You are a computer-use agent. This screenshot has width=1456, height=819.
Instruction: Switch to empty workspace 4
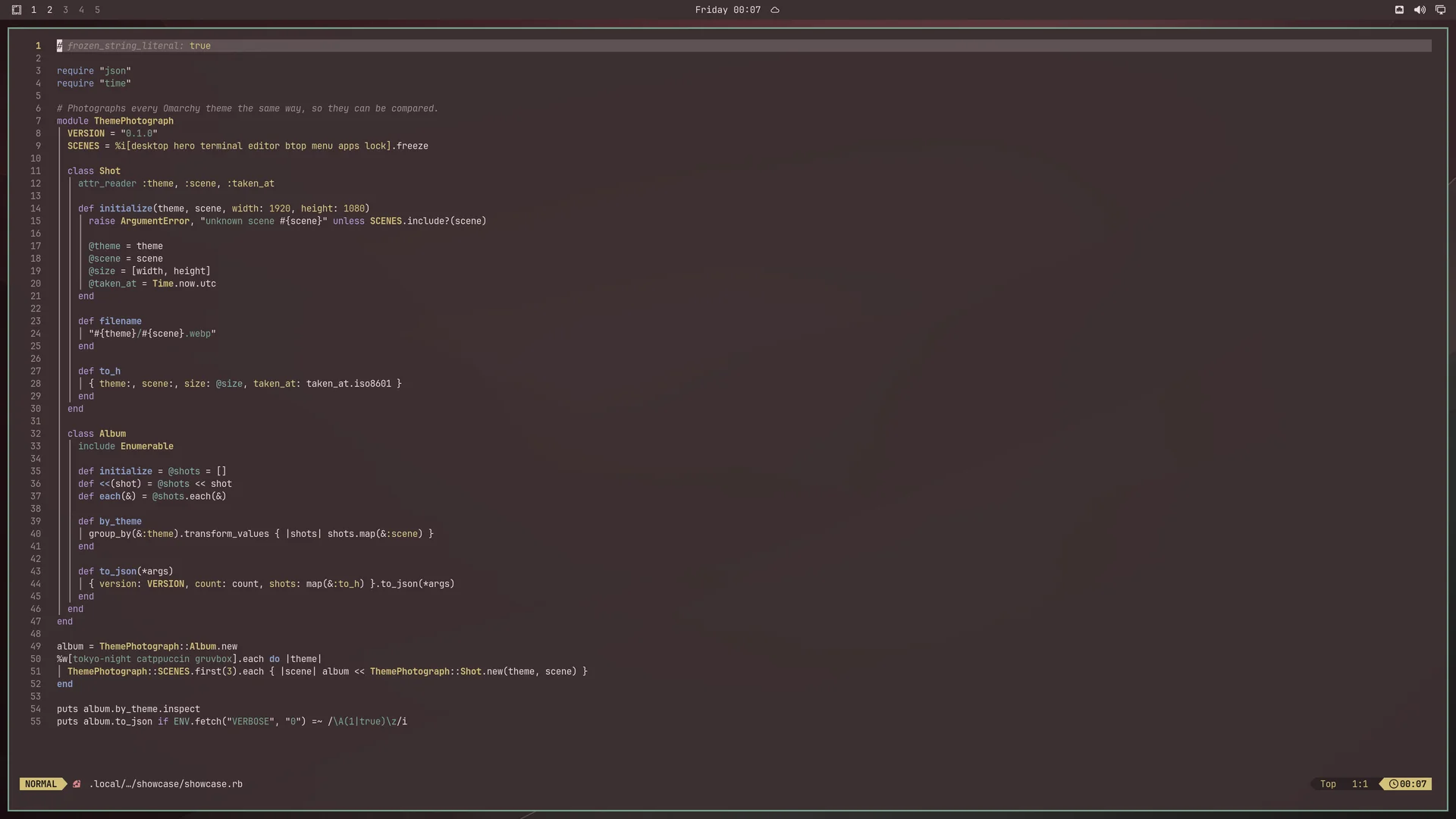tap(81, 10)
